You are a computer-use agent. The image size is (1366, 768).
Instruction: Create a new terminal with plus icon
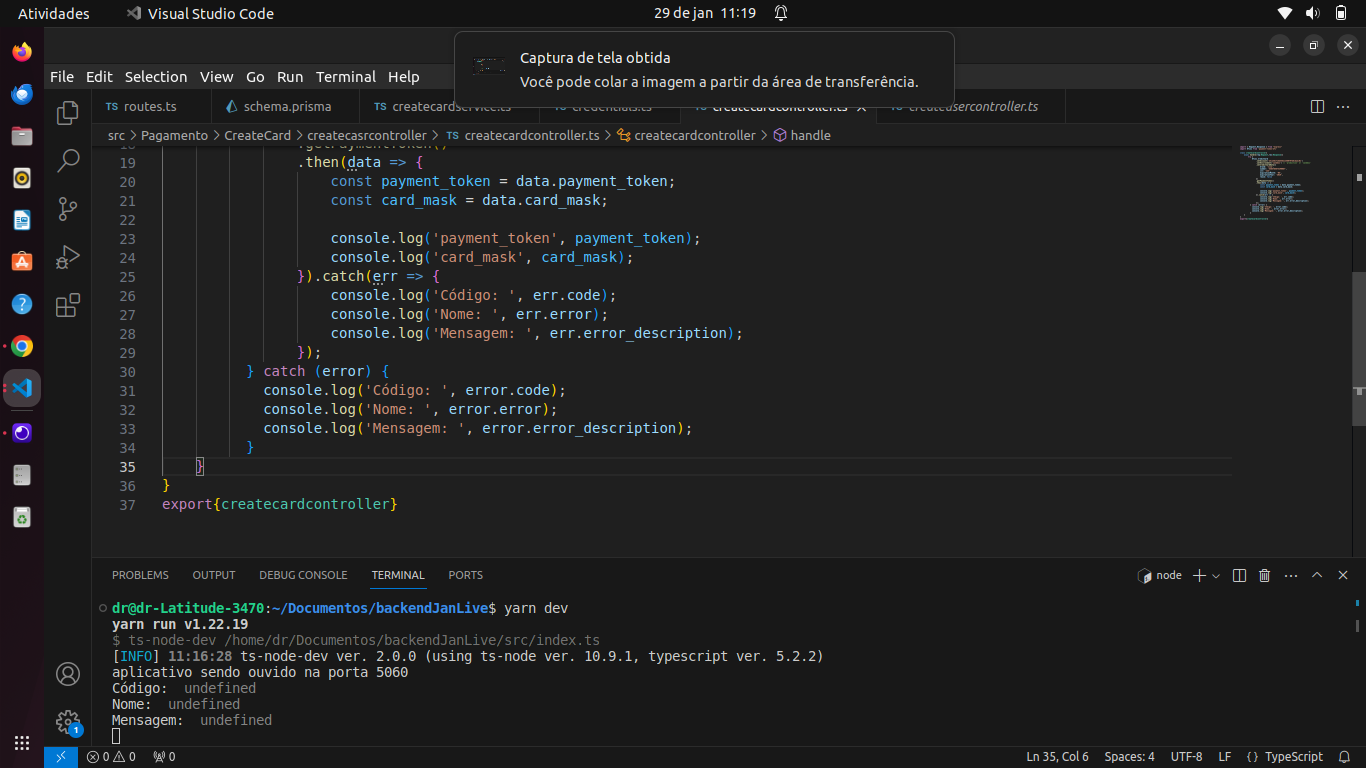1199,575
